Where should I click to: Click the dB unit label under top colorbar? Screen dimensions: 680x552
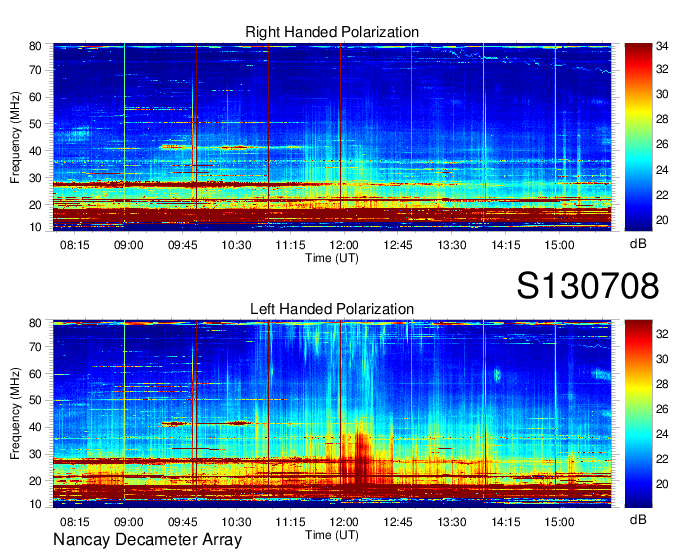(x=638, y=244)
